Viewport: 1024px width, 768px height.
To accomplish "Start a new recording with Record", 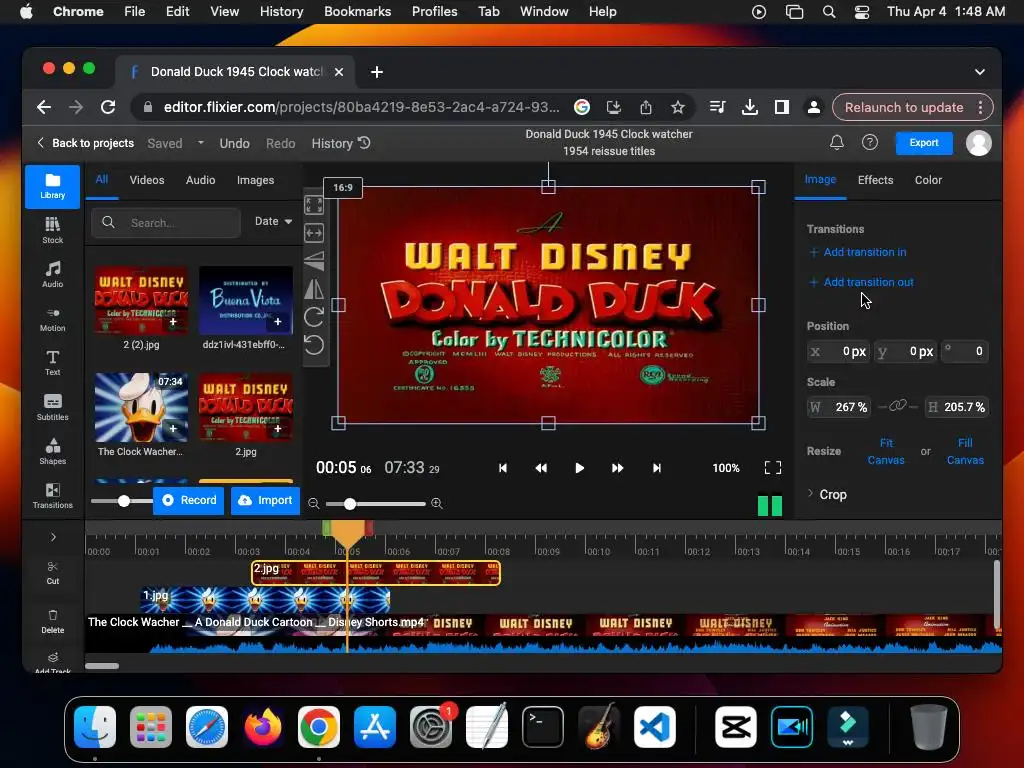I will 189,500.
